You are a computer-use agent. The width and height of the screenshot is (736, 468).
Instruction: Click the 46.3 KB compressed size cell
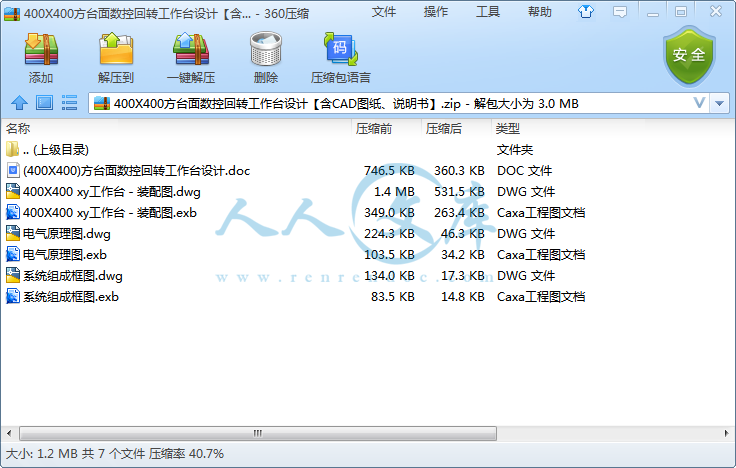click(463, 233)
